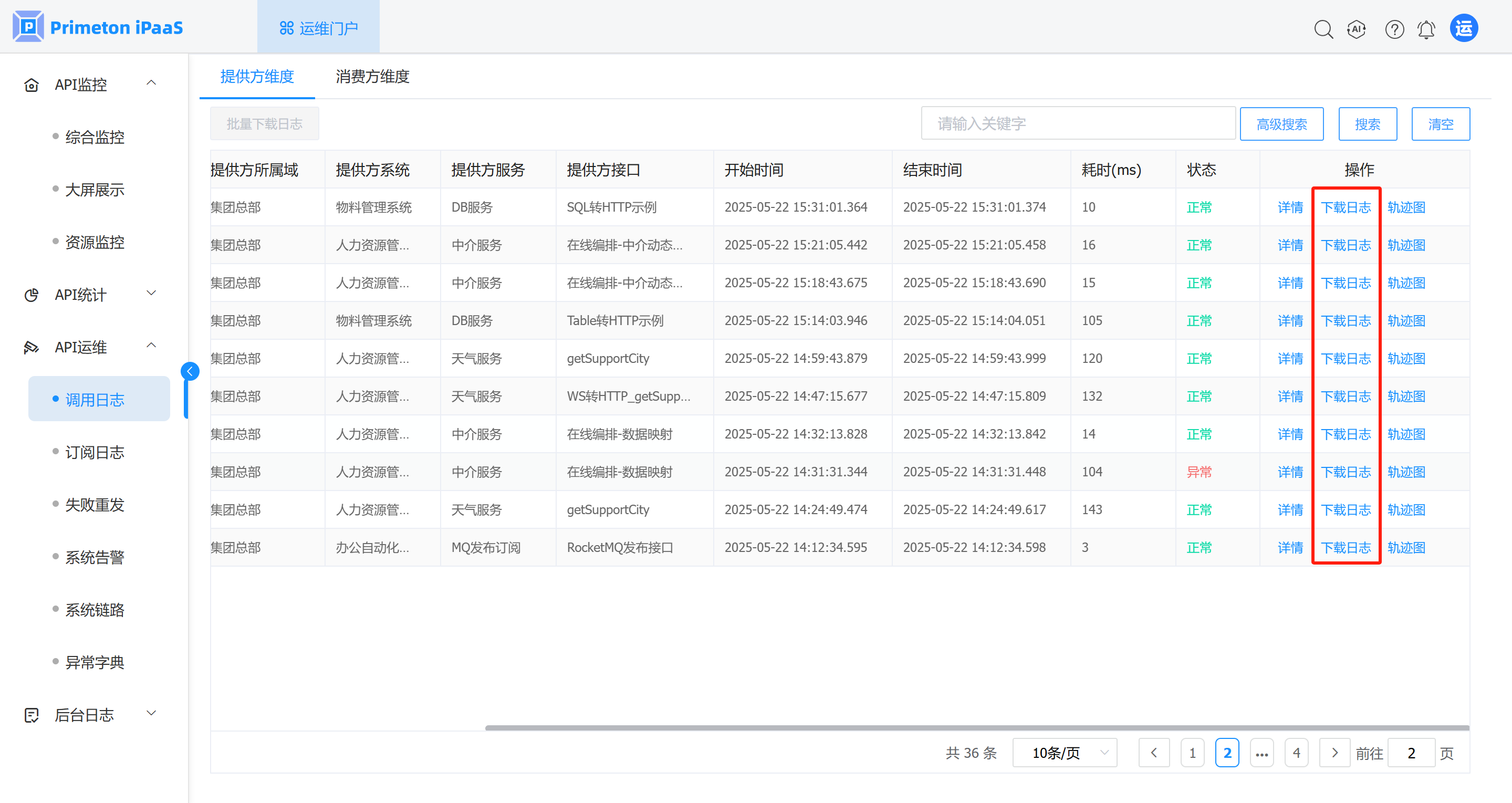
Task: Go to next page arrow
Action: [1334, 753]
